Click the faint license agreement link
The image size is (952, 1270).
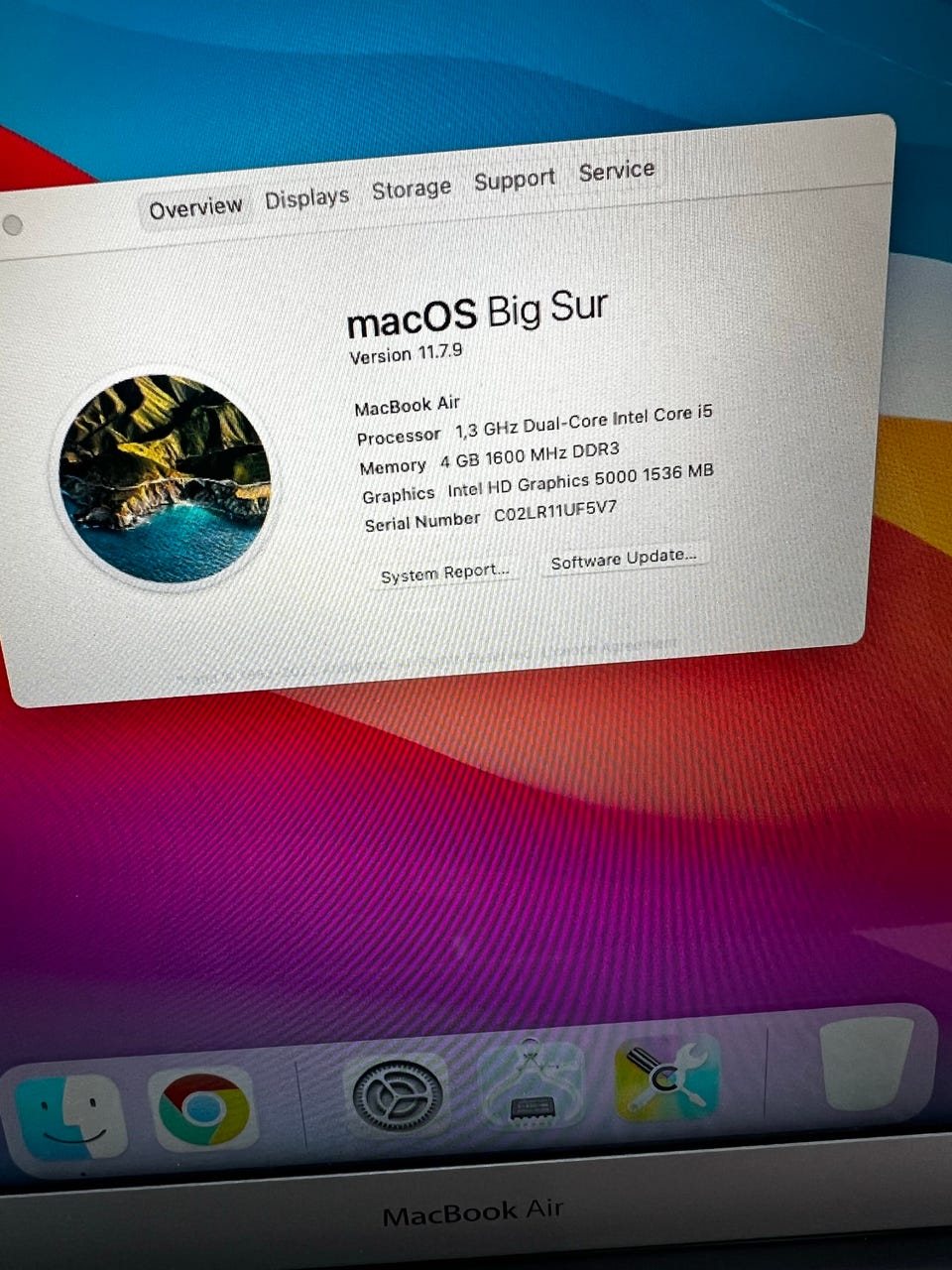[x=609, y=649]
